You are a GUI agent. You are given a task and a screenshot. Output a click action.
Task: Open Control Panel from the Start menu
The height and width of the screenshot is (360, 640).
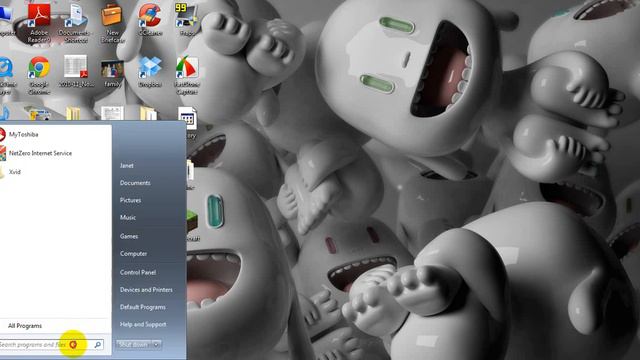click(x=138, y=272)
